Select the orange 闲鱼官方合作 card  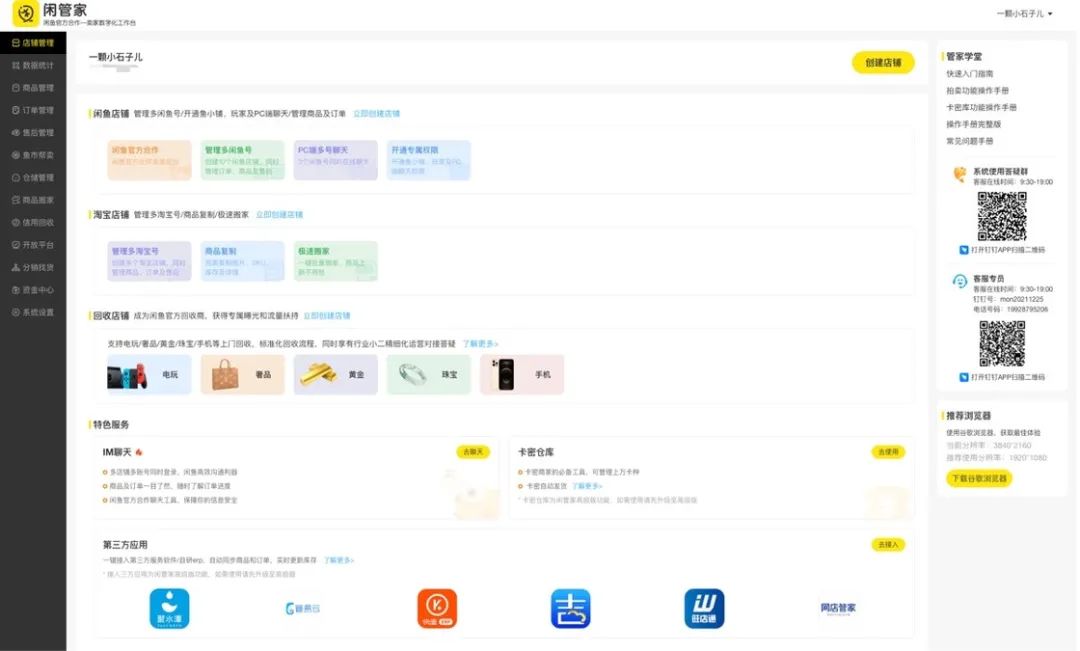point(149,161)
